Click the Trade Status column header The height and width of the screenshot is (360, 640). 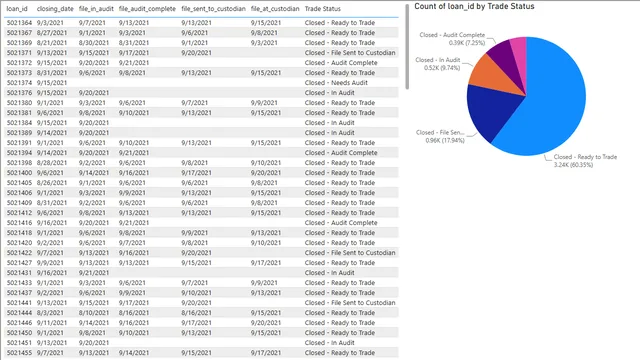[322, 9]
